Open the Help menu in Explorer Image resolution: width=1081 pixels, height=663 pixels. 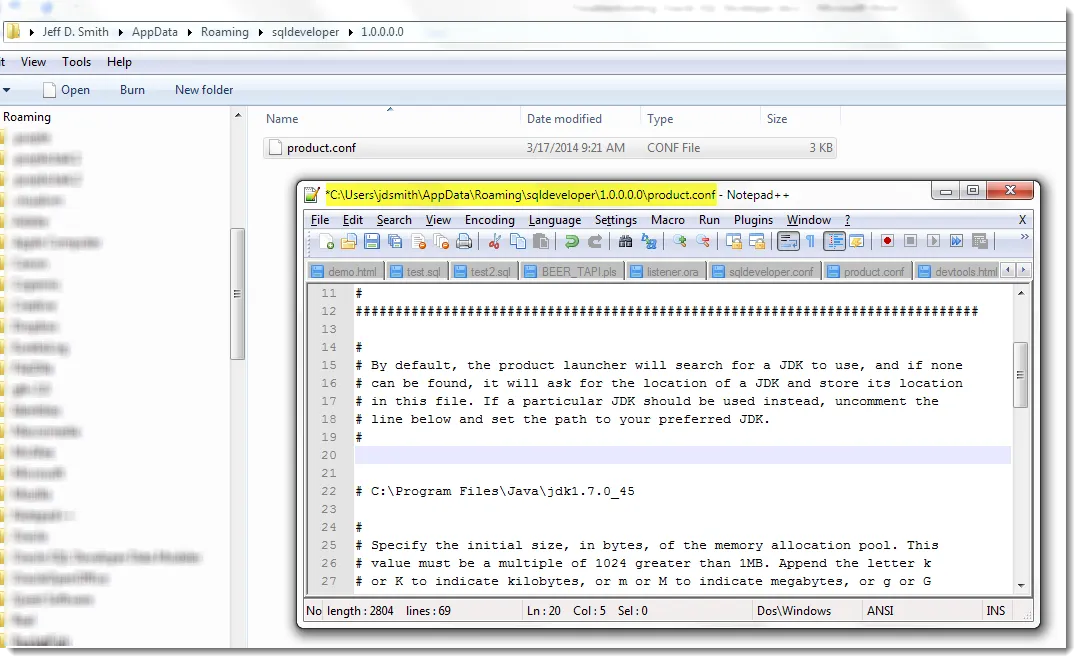click(x=119, y=62)
